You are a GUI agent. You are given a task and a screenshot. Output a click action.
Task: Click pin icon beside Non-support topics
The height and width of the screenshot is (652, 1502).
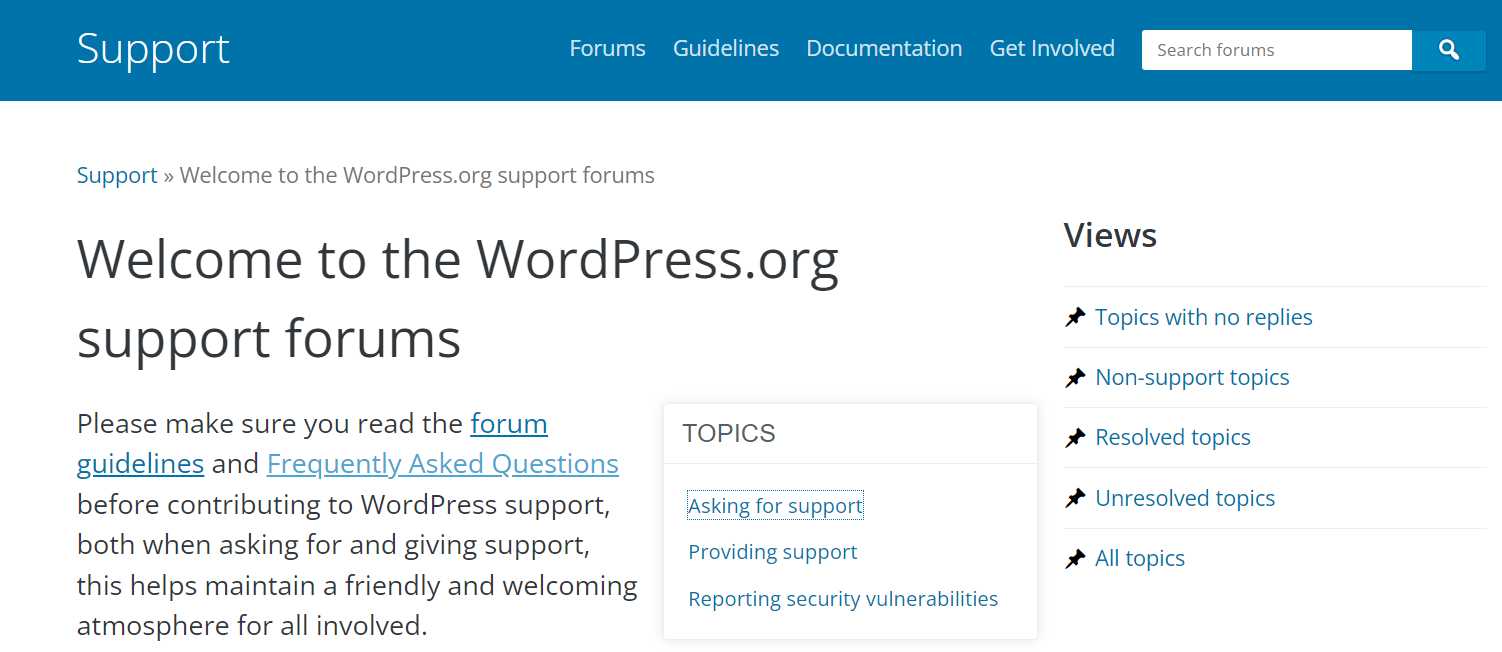[1075, 378]
